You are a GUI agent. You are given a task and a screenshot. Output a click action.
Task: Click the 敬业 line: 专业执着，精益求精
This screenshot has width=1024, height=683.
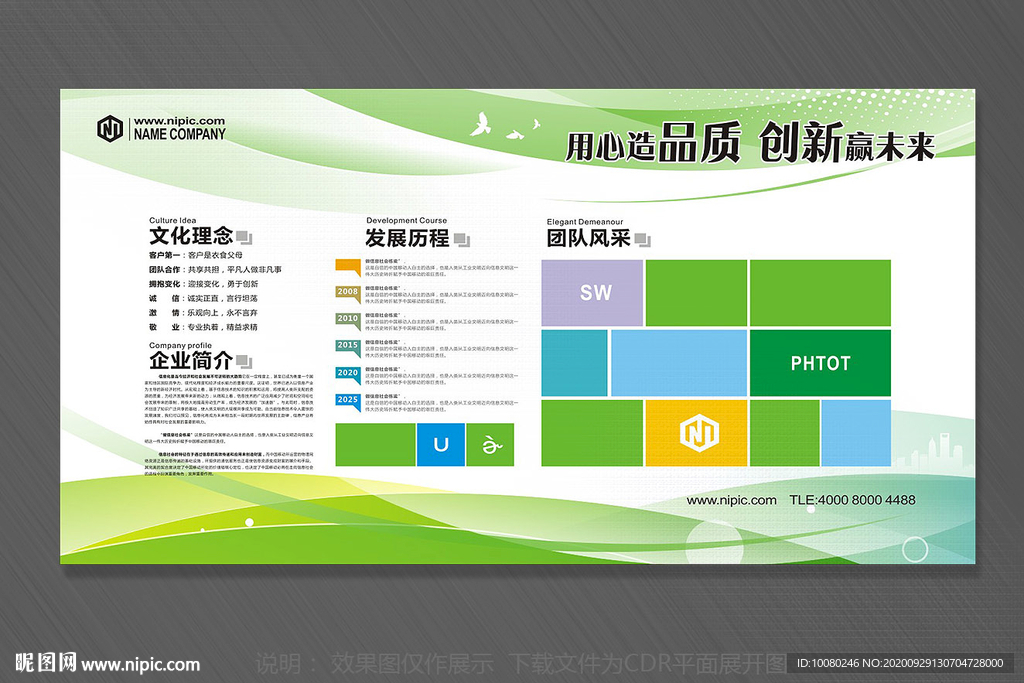pyautogui.click(x=203, y=327)
